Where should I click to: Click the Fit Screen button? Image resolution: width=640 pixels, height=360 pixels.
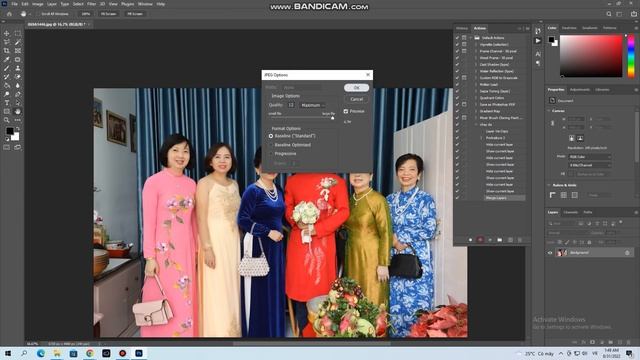108,14
